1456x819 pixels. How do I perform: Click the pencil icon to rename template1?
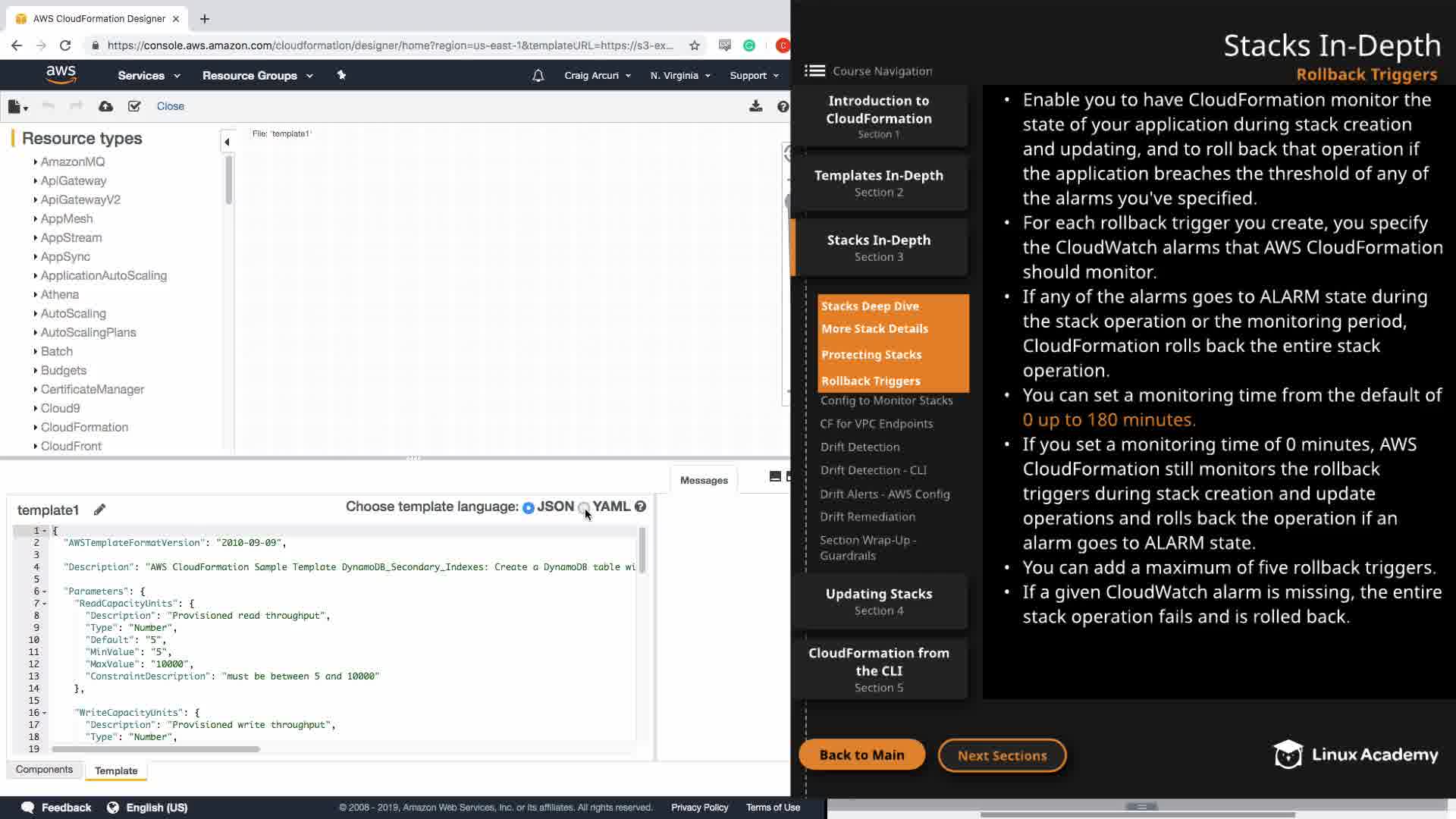[x=99, y=510]
